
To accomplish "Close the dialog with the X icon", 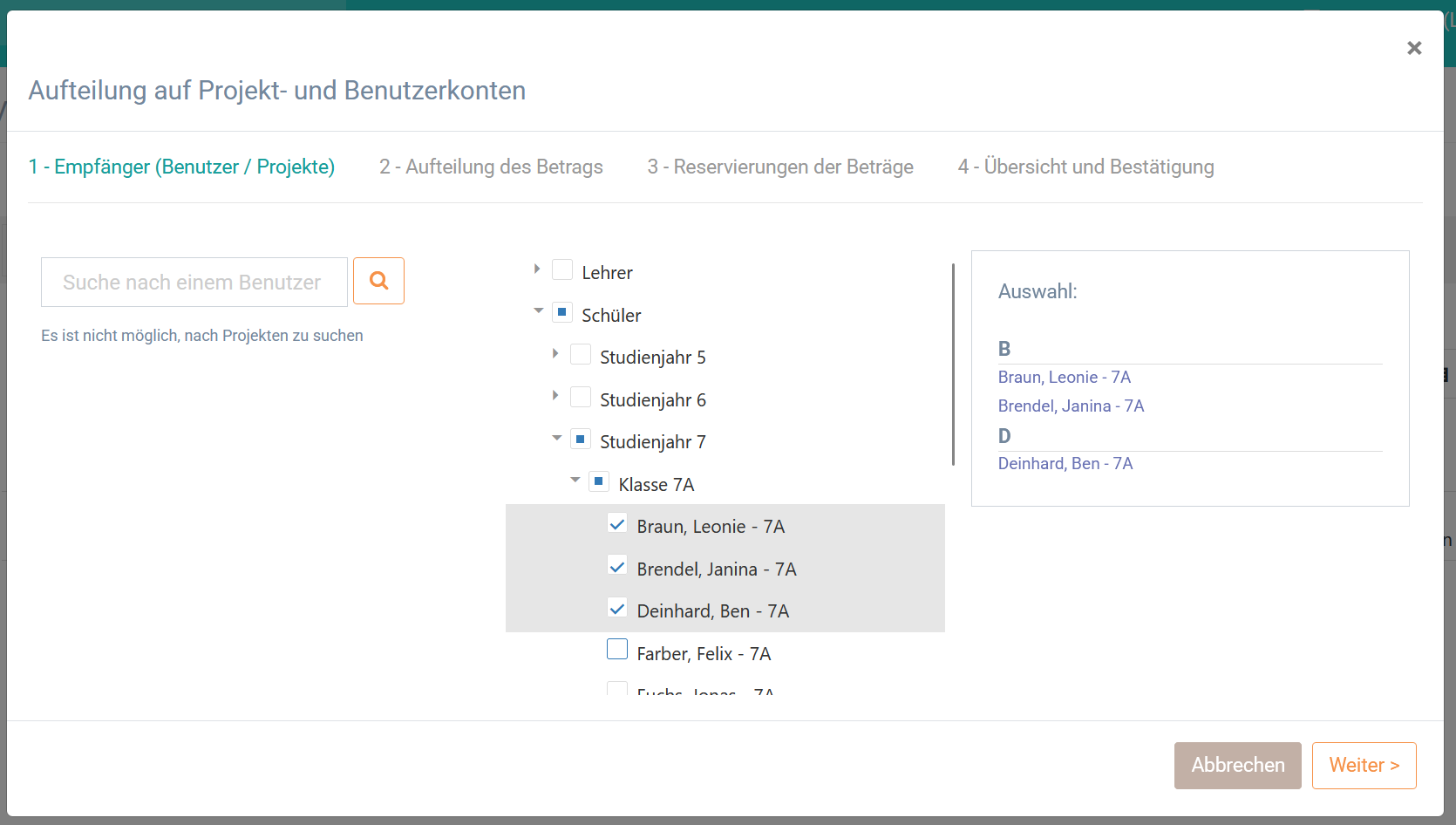I will pyautogui.click(x=1414, y=48).
